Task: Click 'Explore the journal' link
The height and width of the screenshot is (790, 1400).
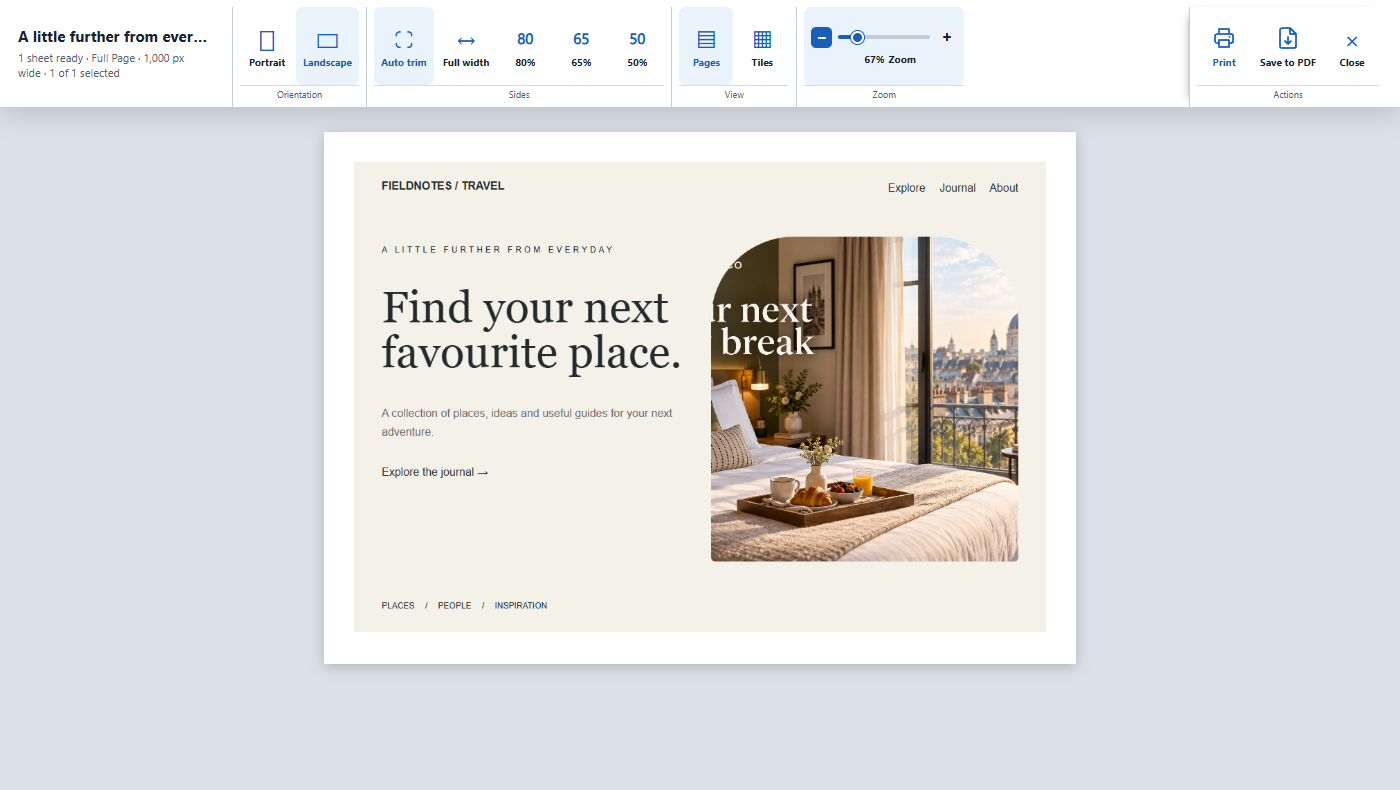Action: point(435,472)
